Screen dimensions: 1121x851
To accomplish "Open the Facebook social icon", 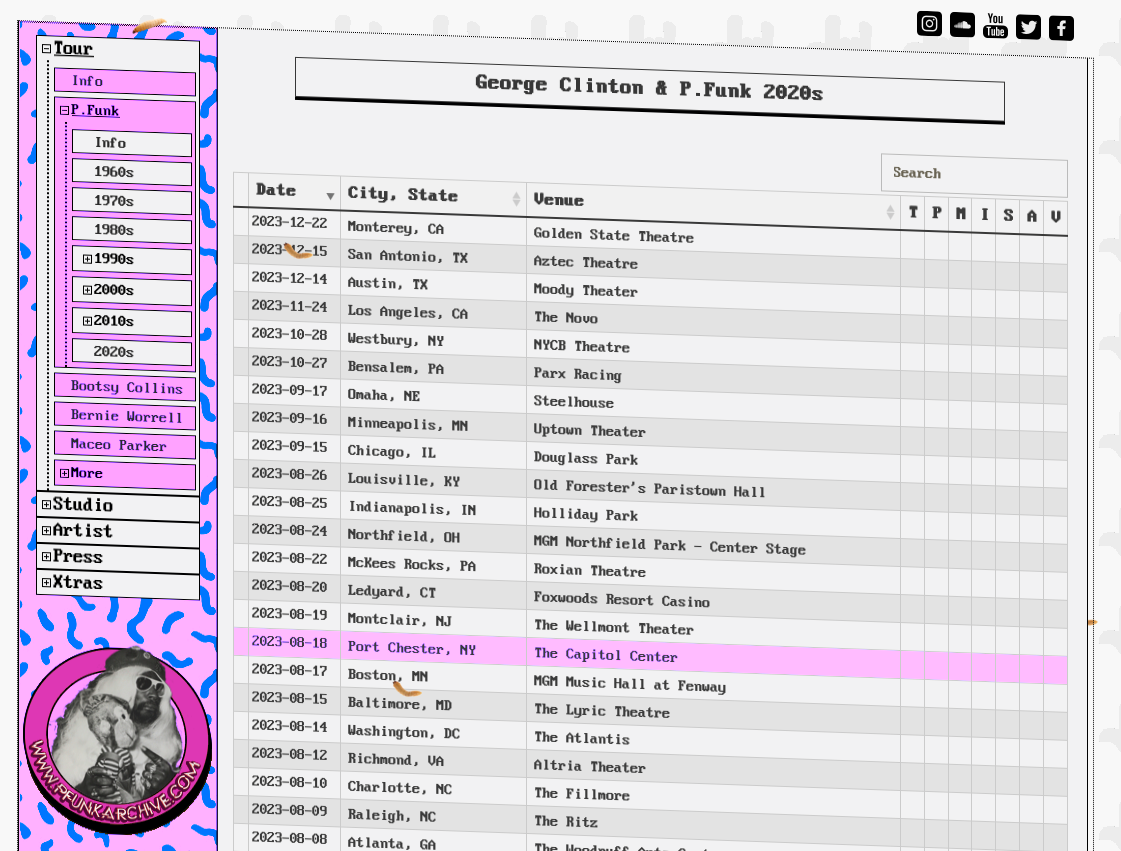I will point(1061,28).
